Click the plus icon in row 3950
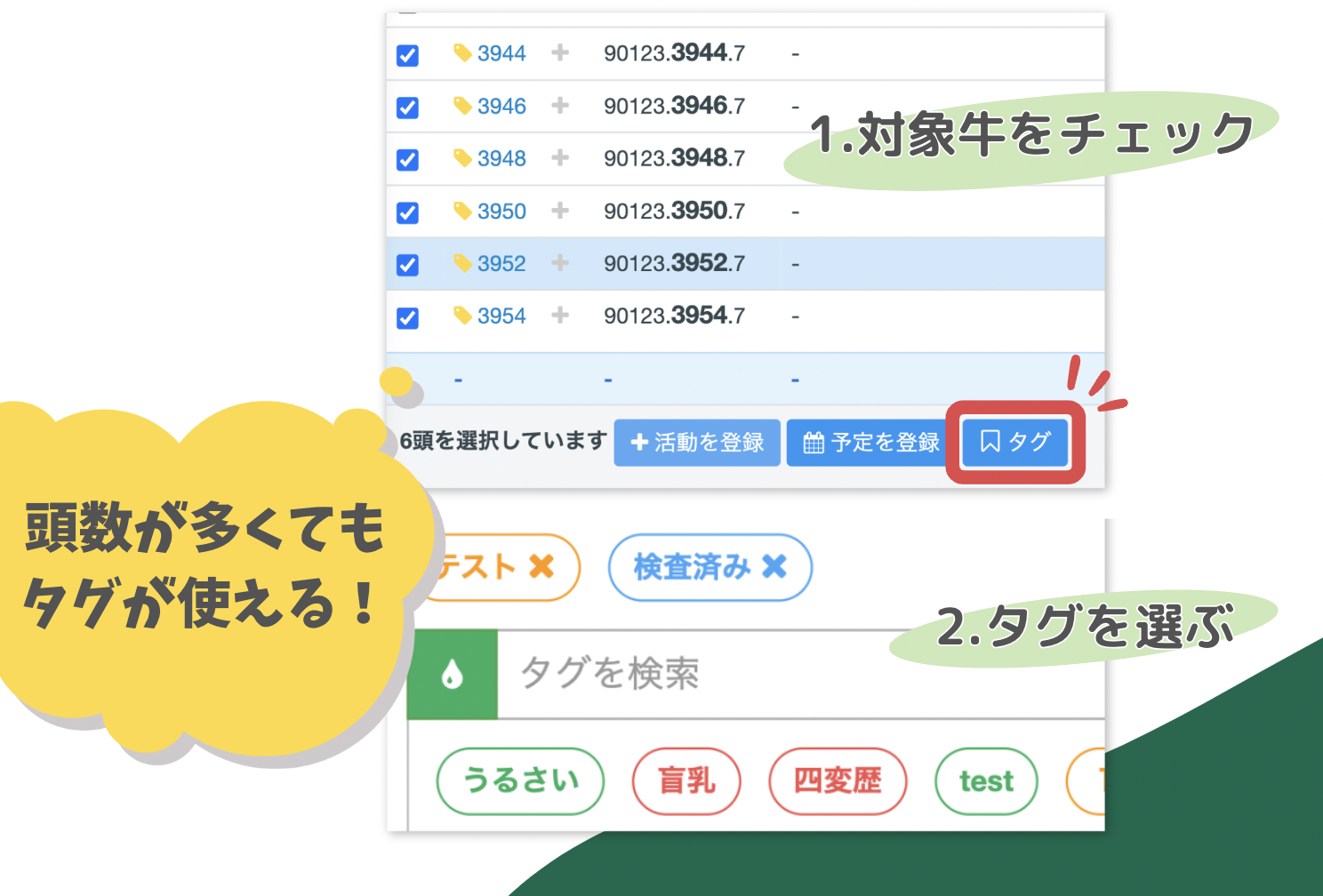Image resolution: width=1323 pixels, height=896 pixels. click(560, 210)
